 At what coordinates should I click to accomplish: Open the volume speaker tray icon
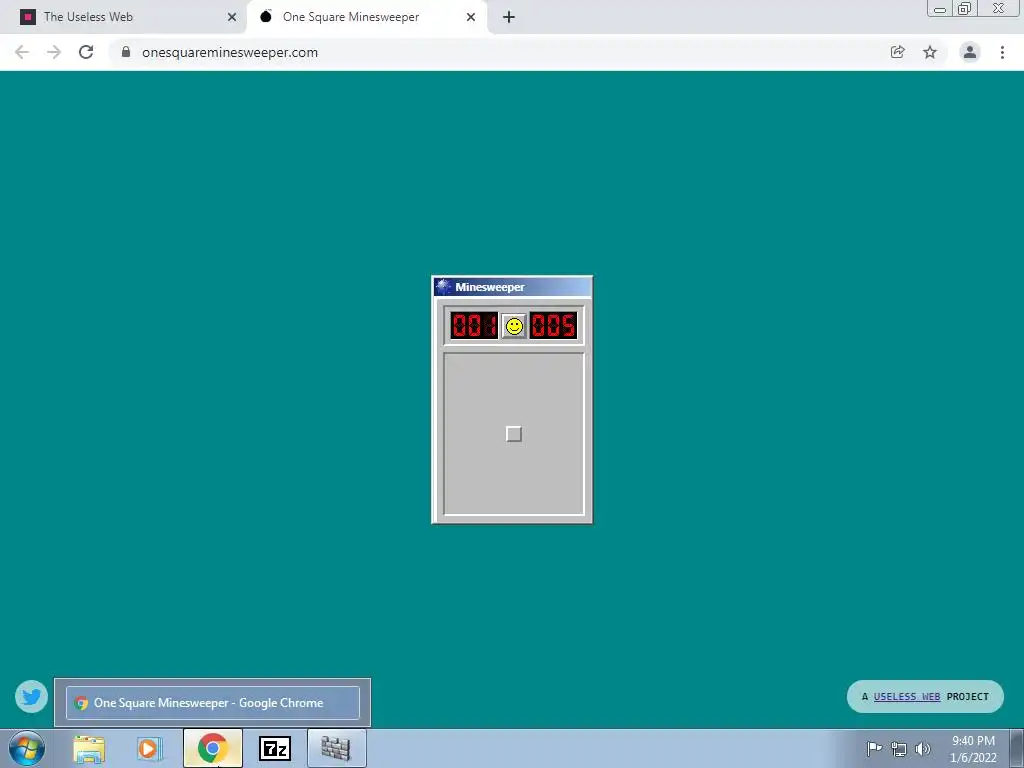(923, 749)
